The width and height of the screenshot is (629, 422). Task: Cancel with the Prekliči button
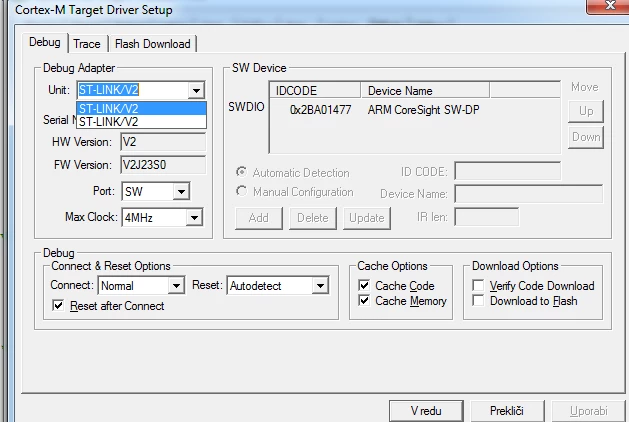[x=507, y=411]
